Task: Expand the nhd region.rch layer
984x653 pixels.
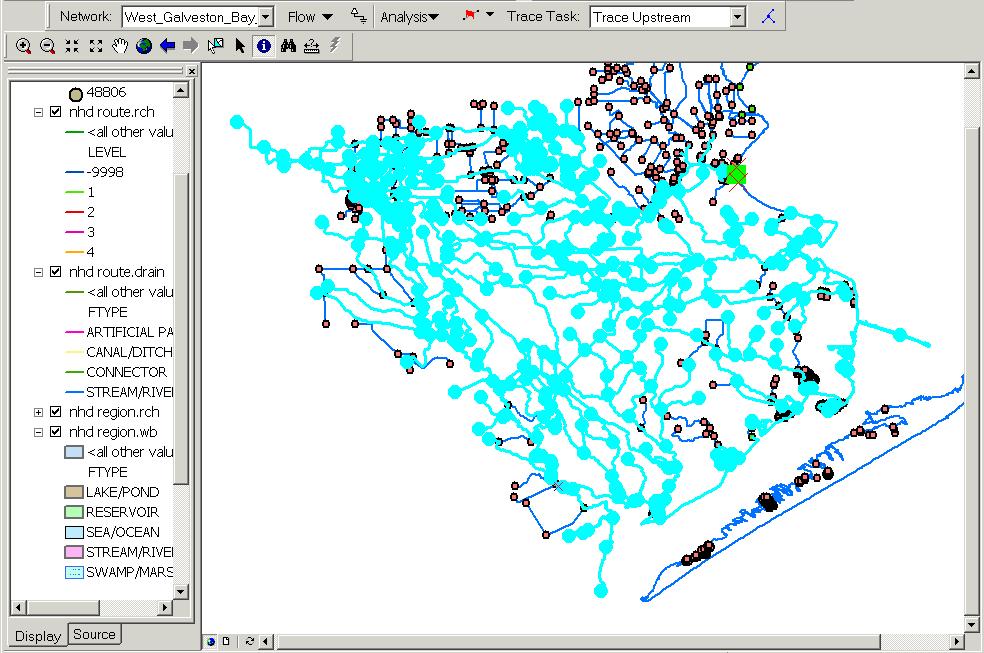Action: [39, 412]
